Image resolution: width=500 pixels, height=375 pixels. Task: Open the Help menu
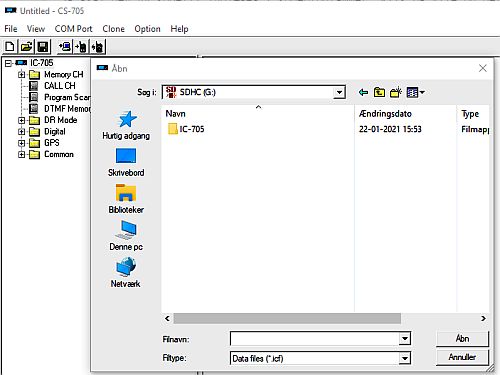[179, 29]
